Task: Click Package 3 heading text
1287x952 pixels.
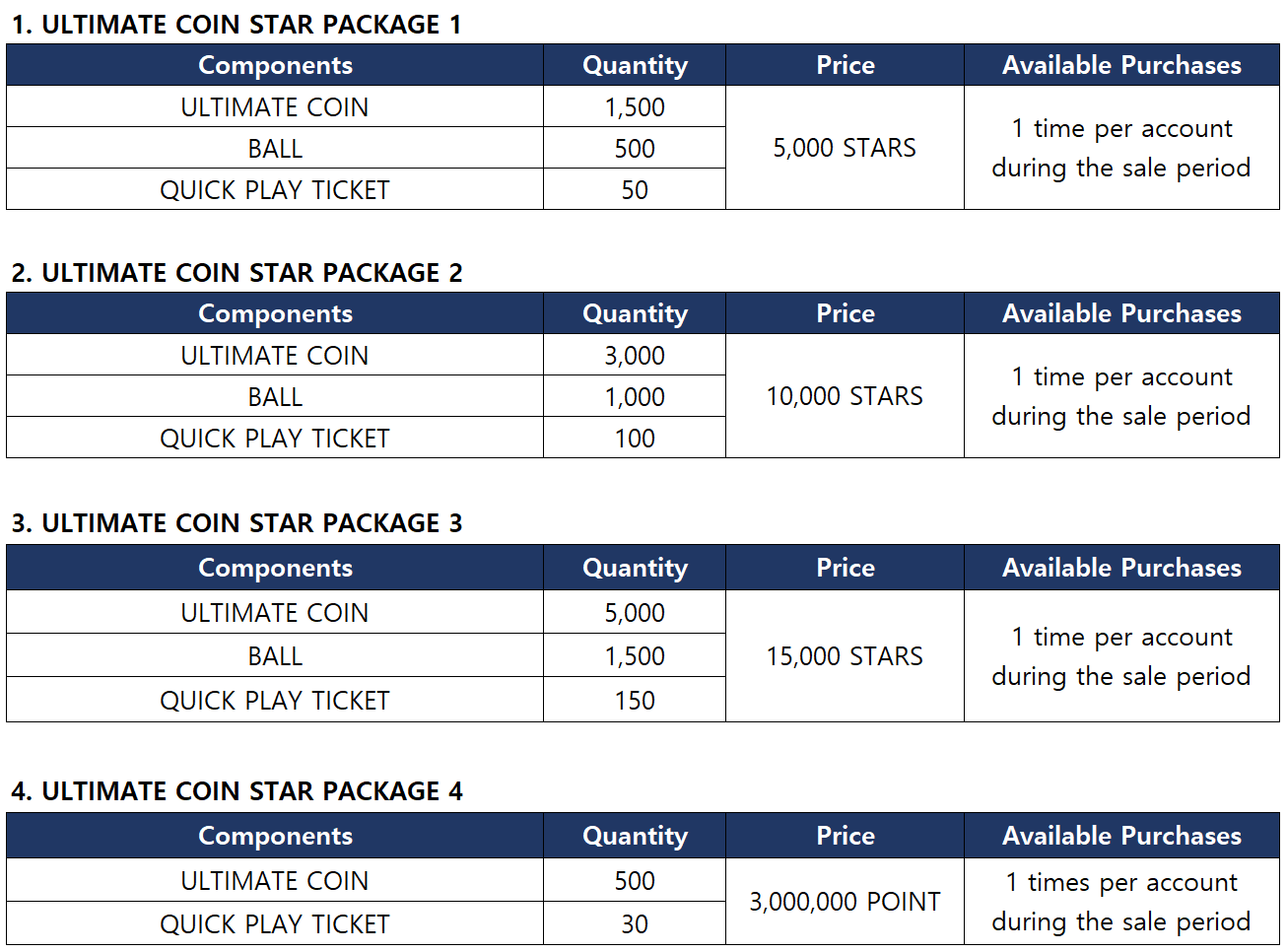Action: (237, 523)
